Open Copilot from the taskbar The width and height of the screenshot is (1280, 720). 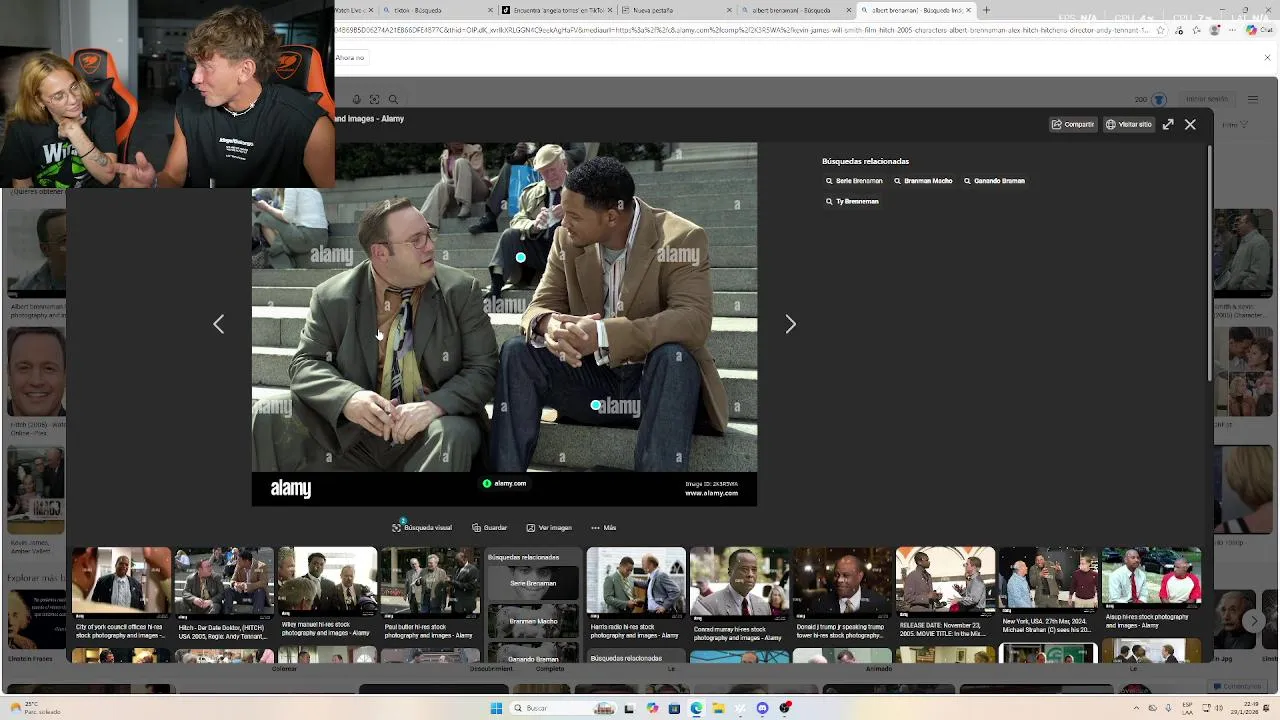coord(652,708)
